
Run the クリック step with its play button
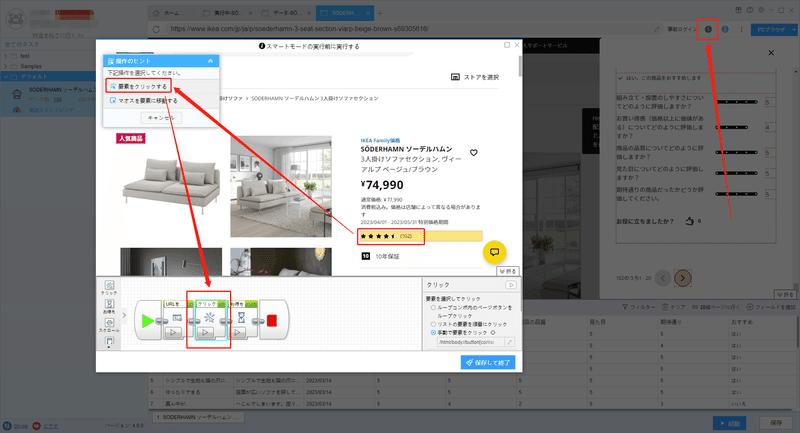pos(205,333)
